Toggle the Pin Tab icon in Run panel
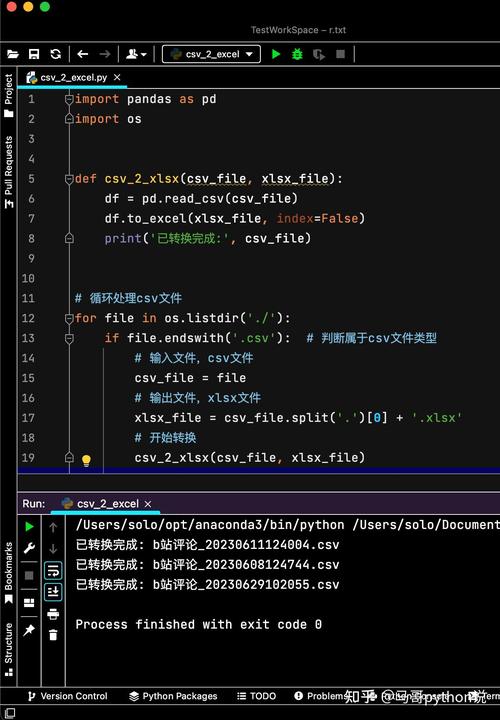The width and height of the screenshot is (500, 720). [29, 630]
